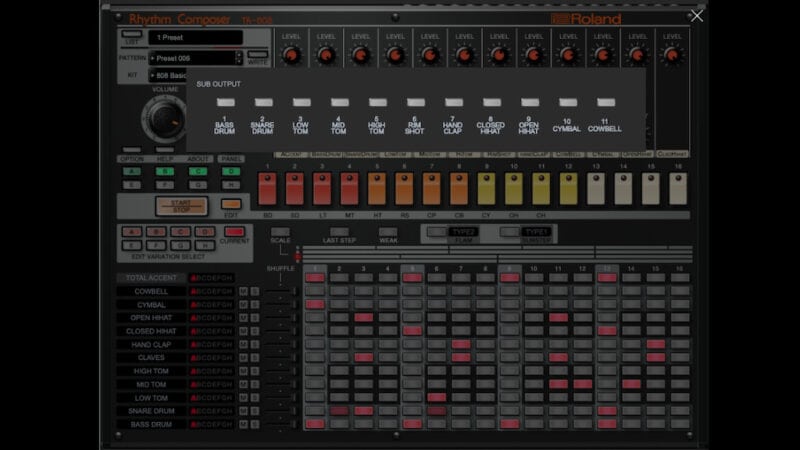Toggle Low Tom step 6 in grid

tap(437, 397)
